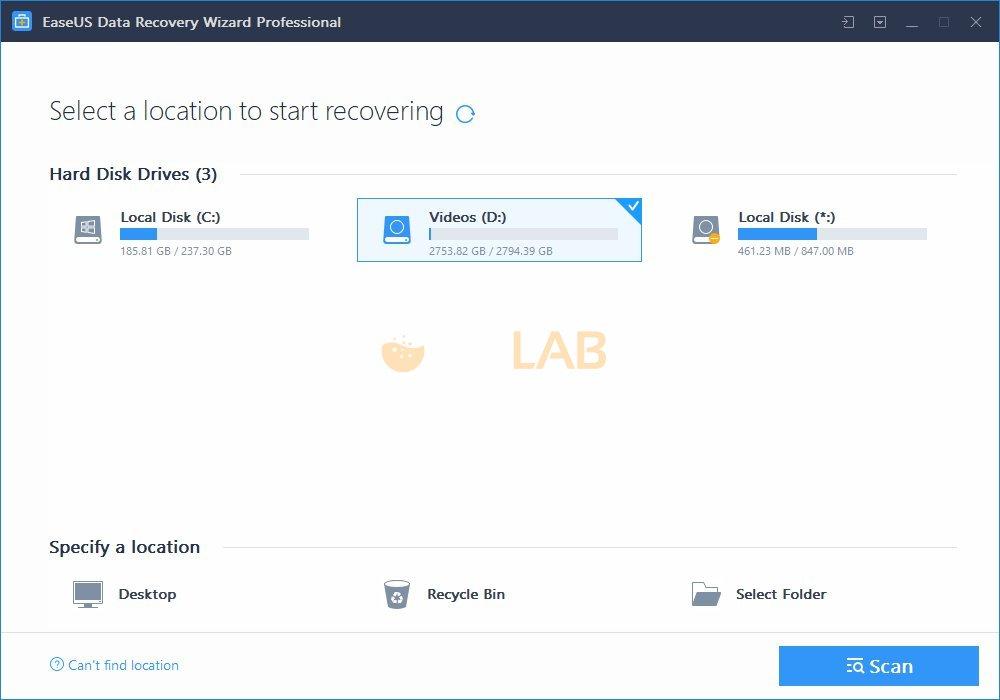The width and height of the screenshot is (1000, 700).
Task: Minimize the EaseUS window
Action: click(x=912, y=22)
